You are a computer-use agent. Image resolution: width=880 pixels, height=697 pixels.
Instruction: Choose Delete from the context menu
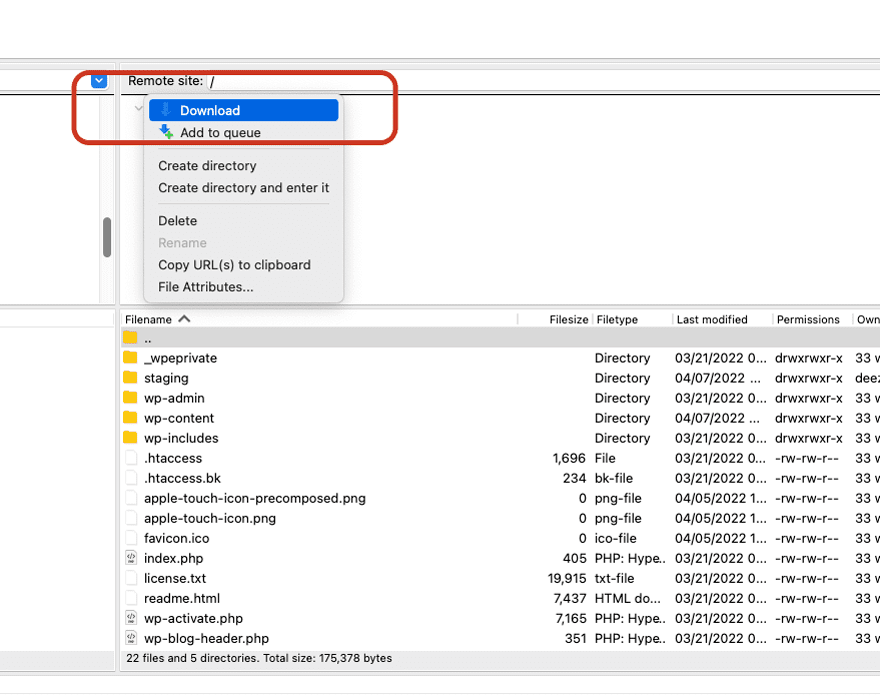[x=177, y=220]
